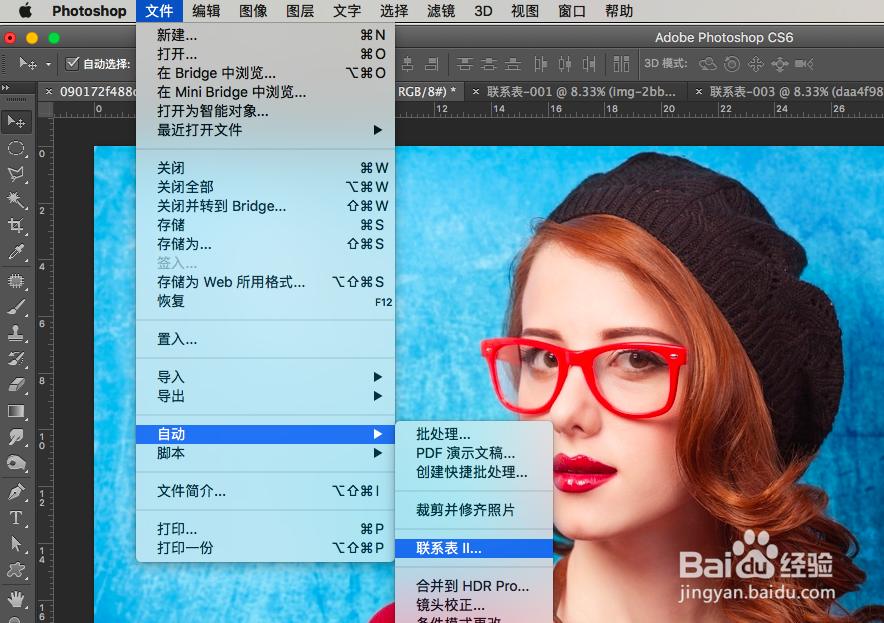
Task: Choose 创建快捷批处理... menu item
Action: pyautogui.click(x=474, y=472)
